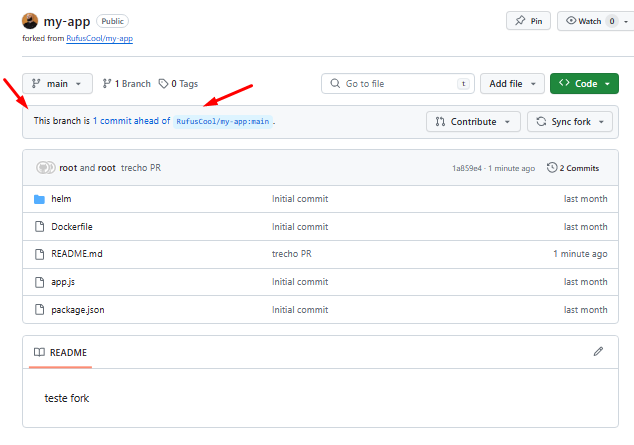Click the branch icon beside 1 Branch
634x445 pixels.
pyautogui.click(x=107, y=84)
